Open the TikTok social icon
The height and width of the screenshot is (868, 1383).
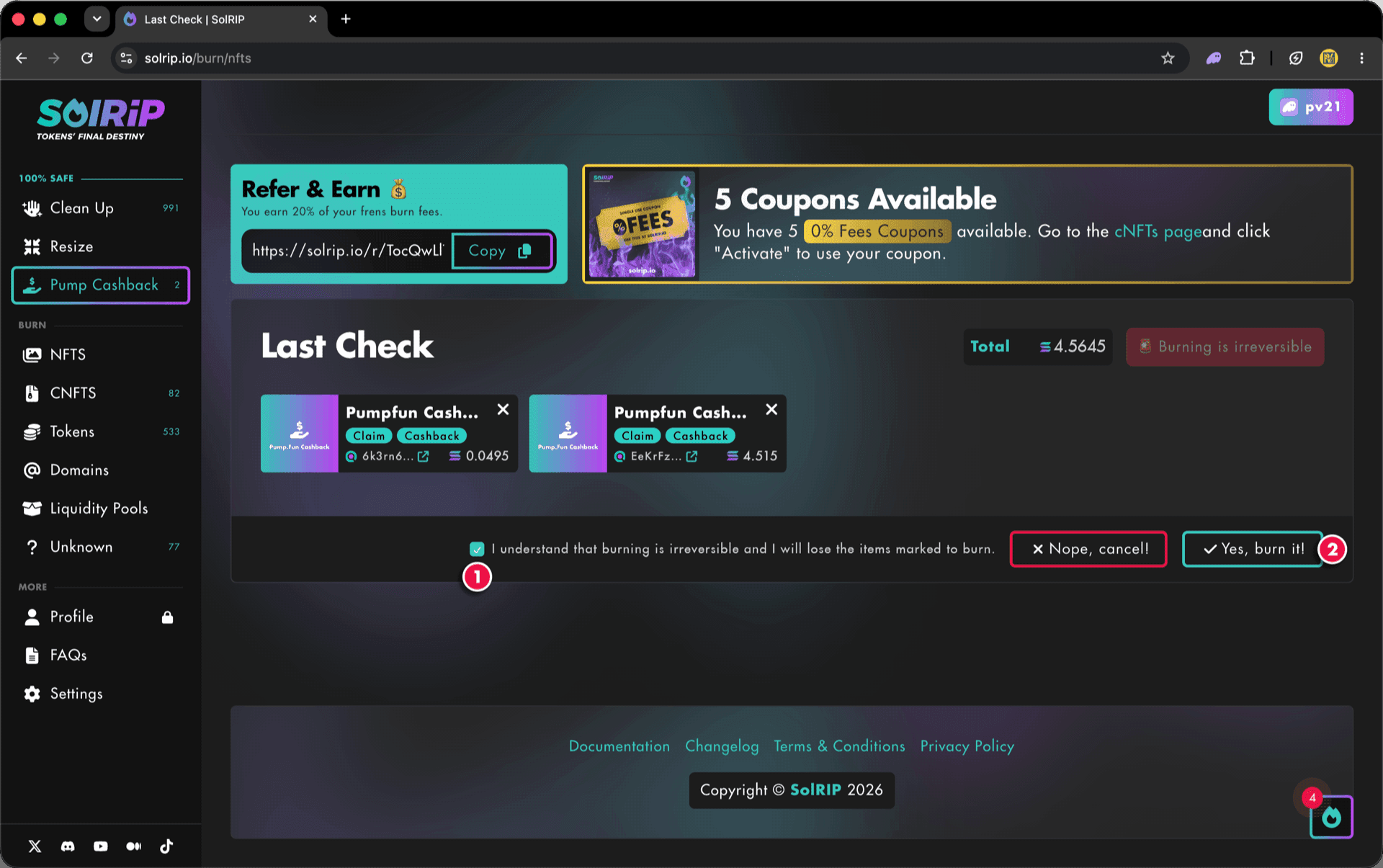click(166, 846)
